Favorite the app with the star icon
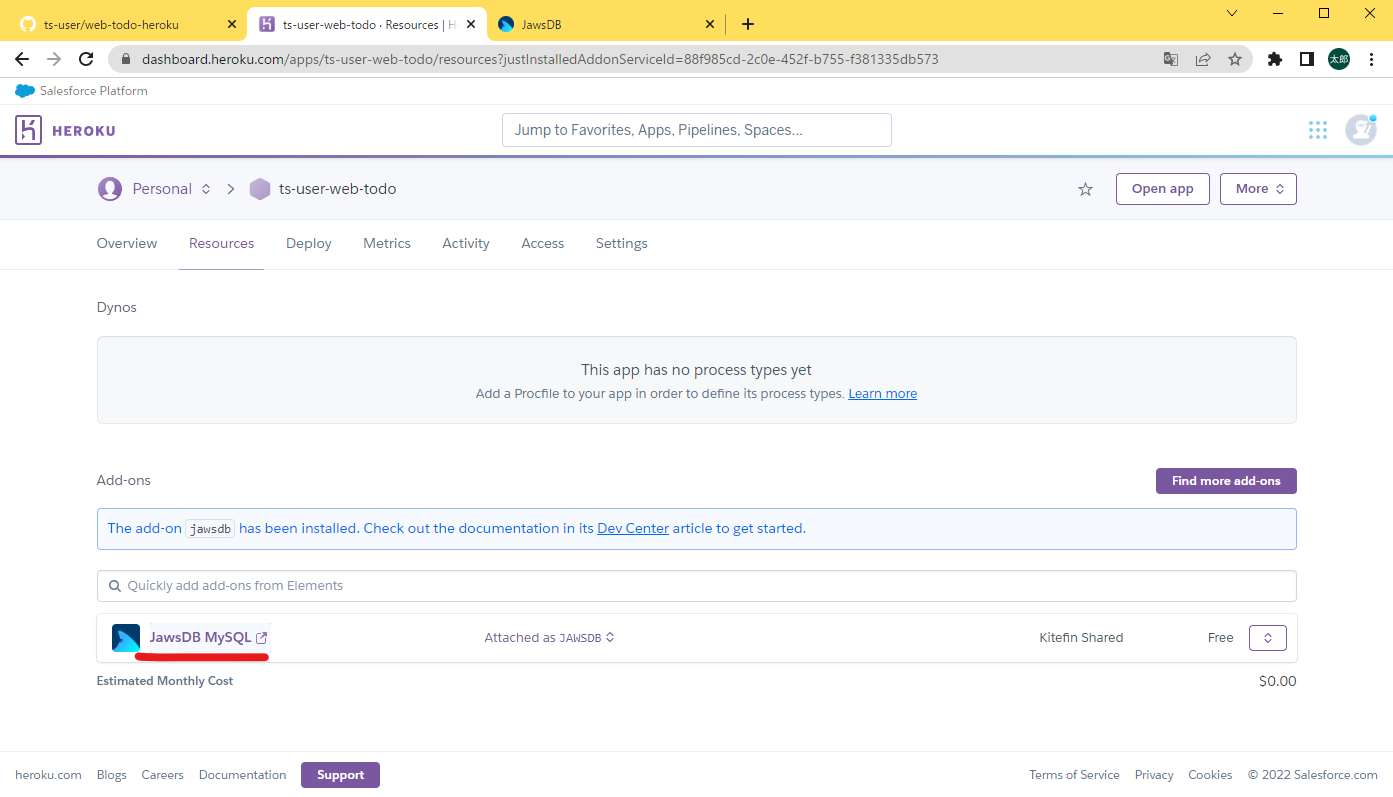 (1085, 189)
